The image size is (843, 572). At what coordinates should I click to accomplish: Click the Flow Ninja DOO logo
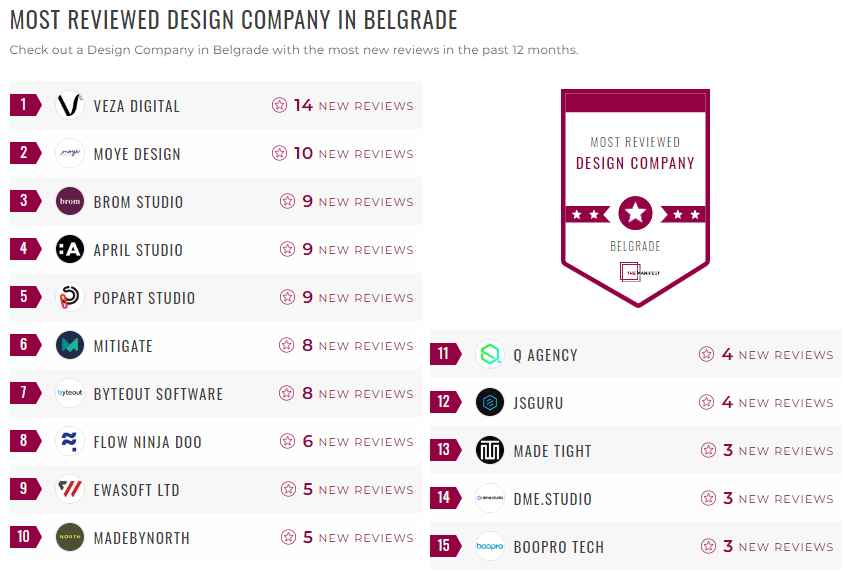[x=70, y=442]
